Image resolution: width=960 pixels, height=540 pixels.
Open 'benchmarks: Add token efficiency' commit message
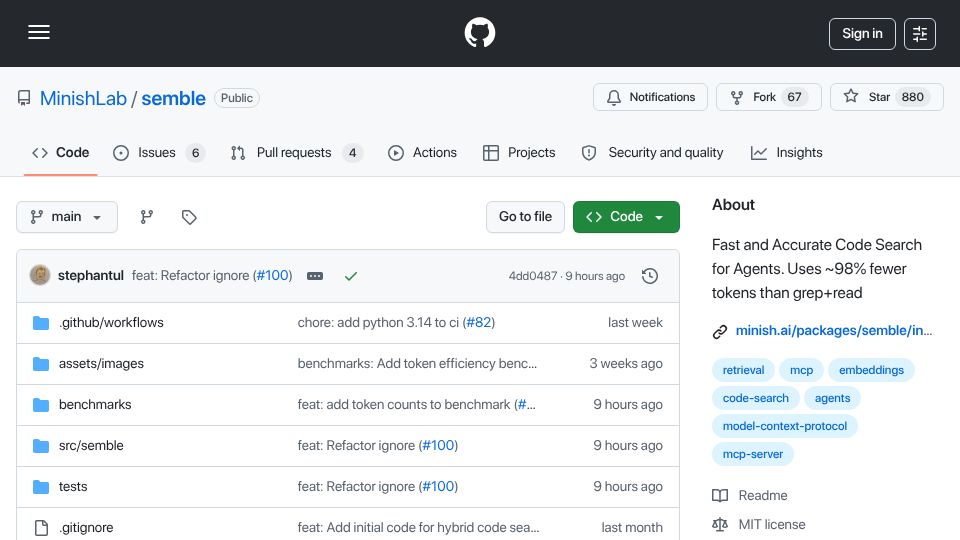417,364
